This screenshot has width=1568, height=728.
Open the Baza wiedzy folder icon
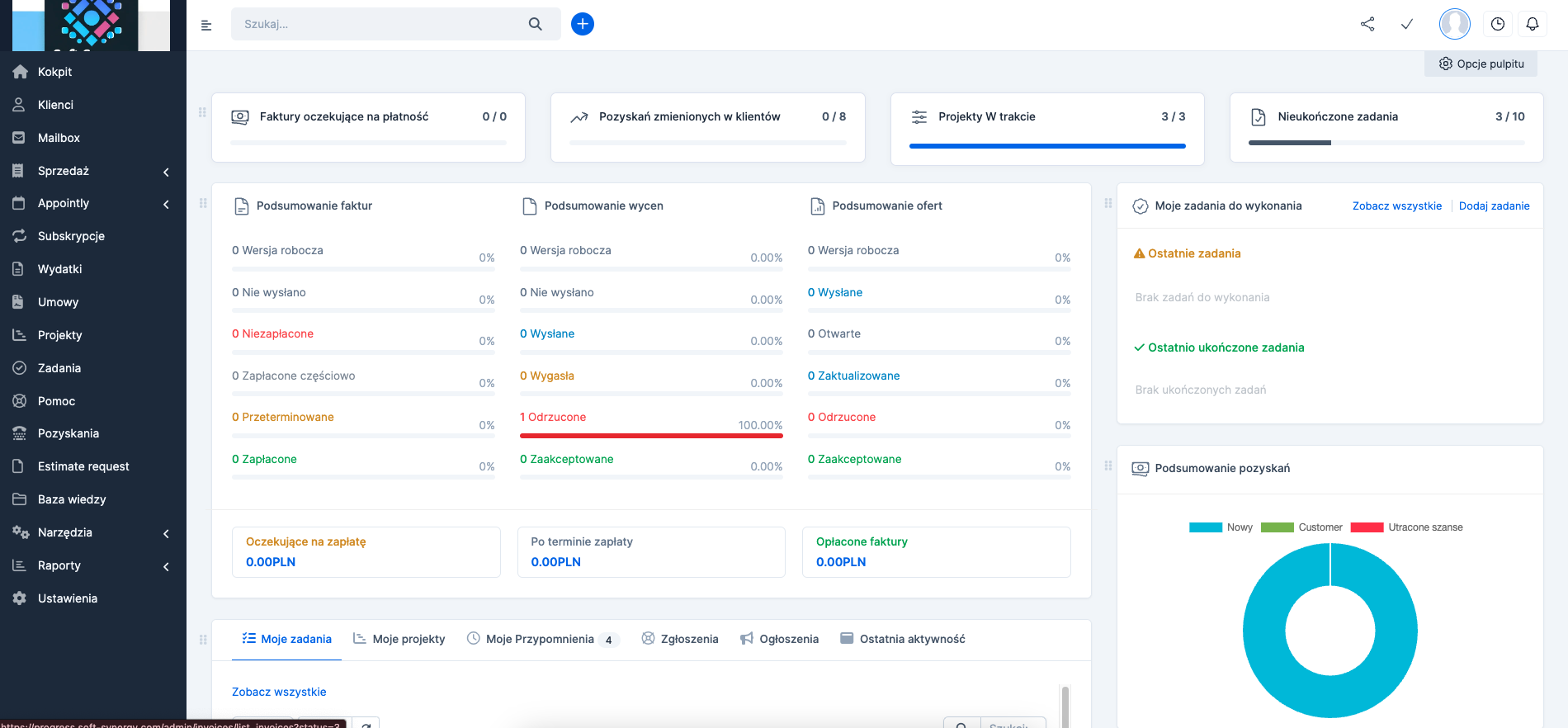[x=19, y=499]
